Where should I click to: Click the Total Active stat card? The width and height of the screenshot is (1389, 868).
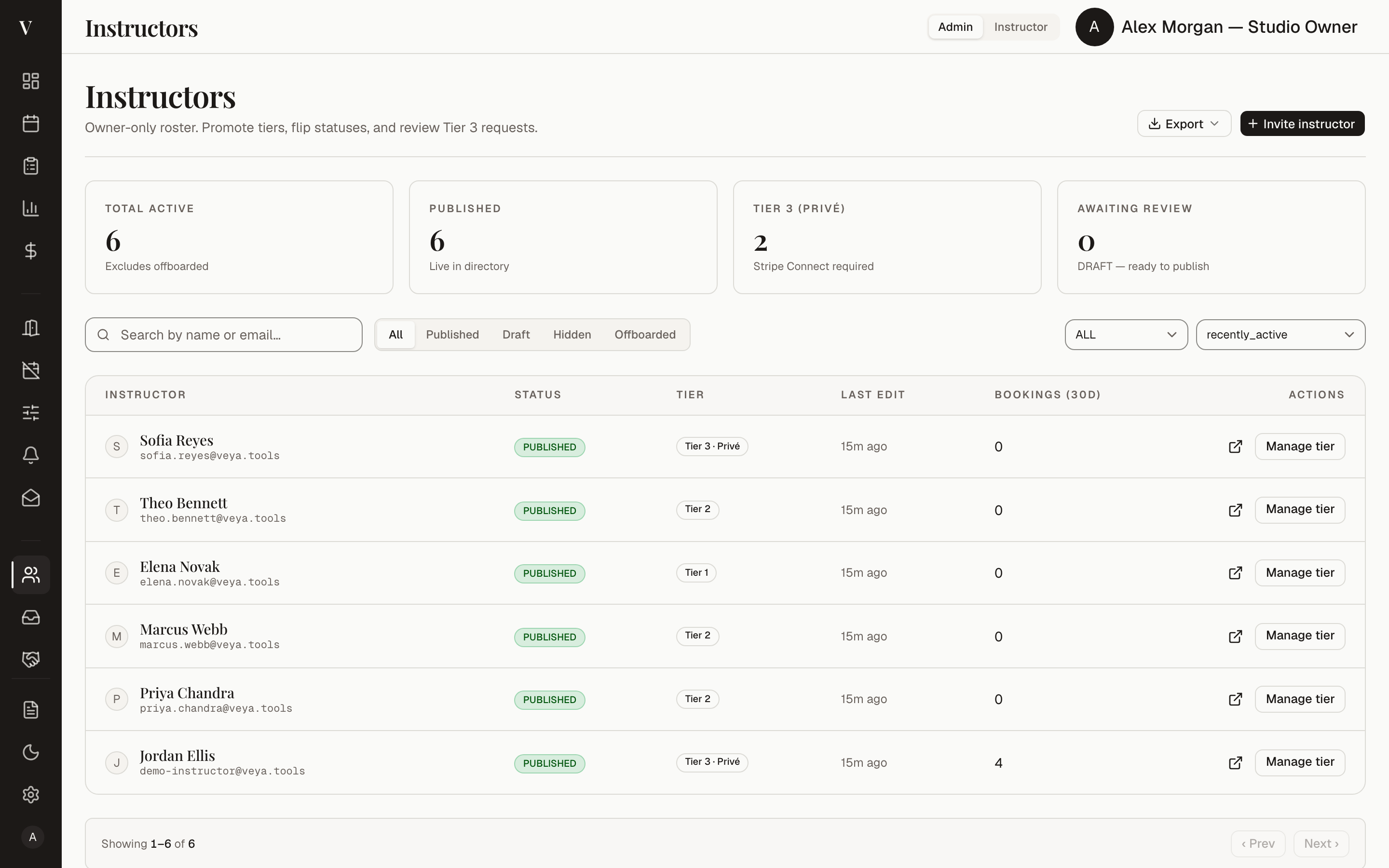(x=239, y=237)
